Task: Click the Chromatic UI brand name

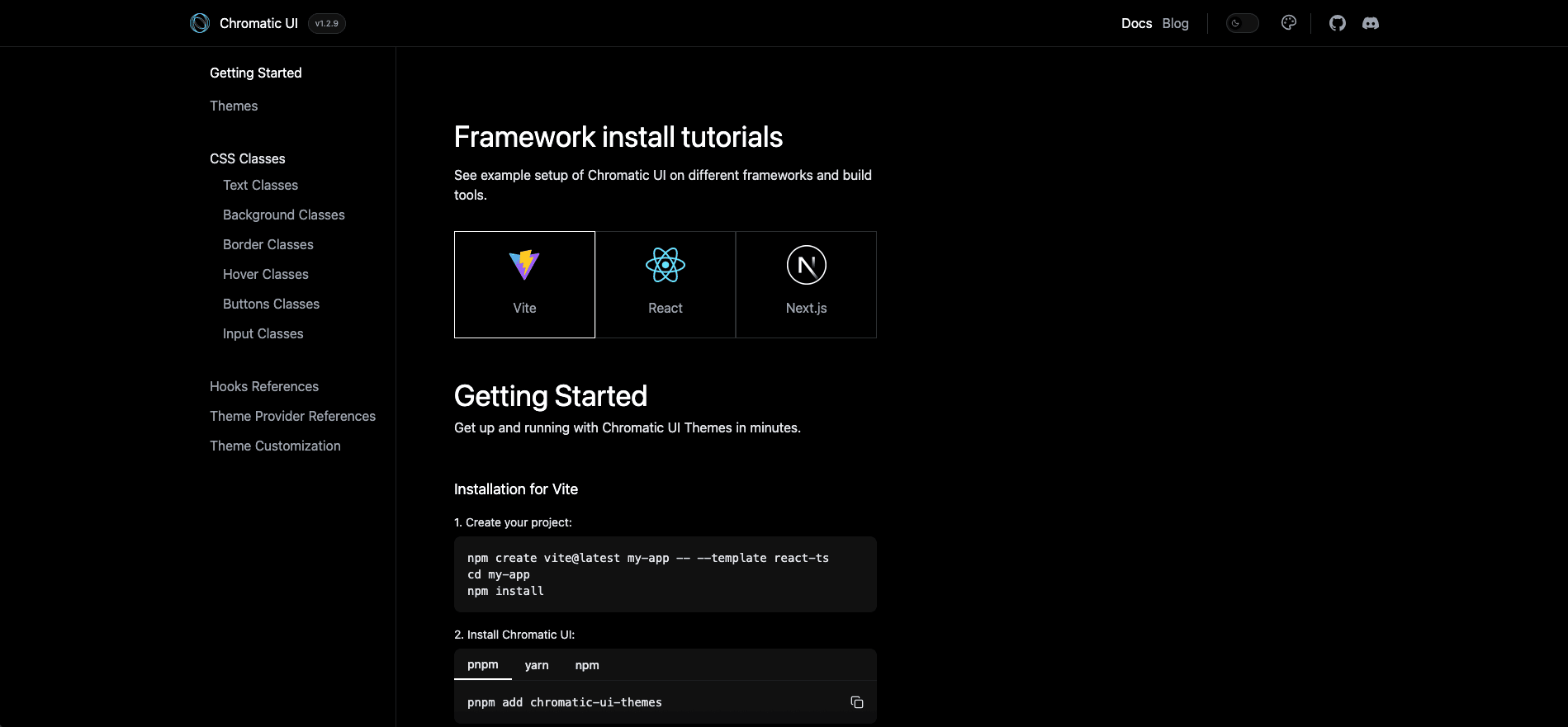Action: pyautogui.click(x=258, y=23)
